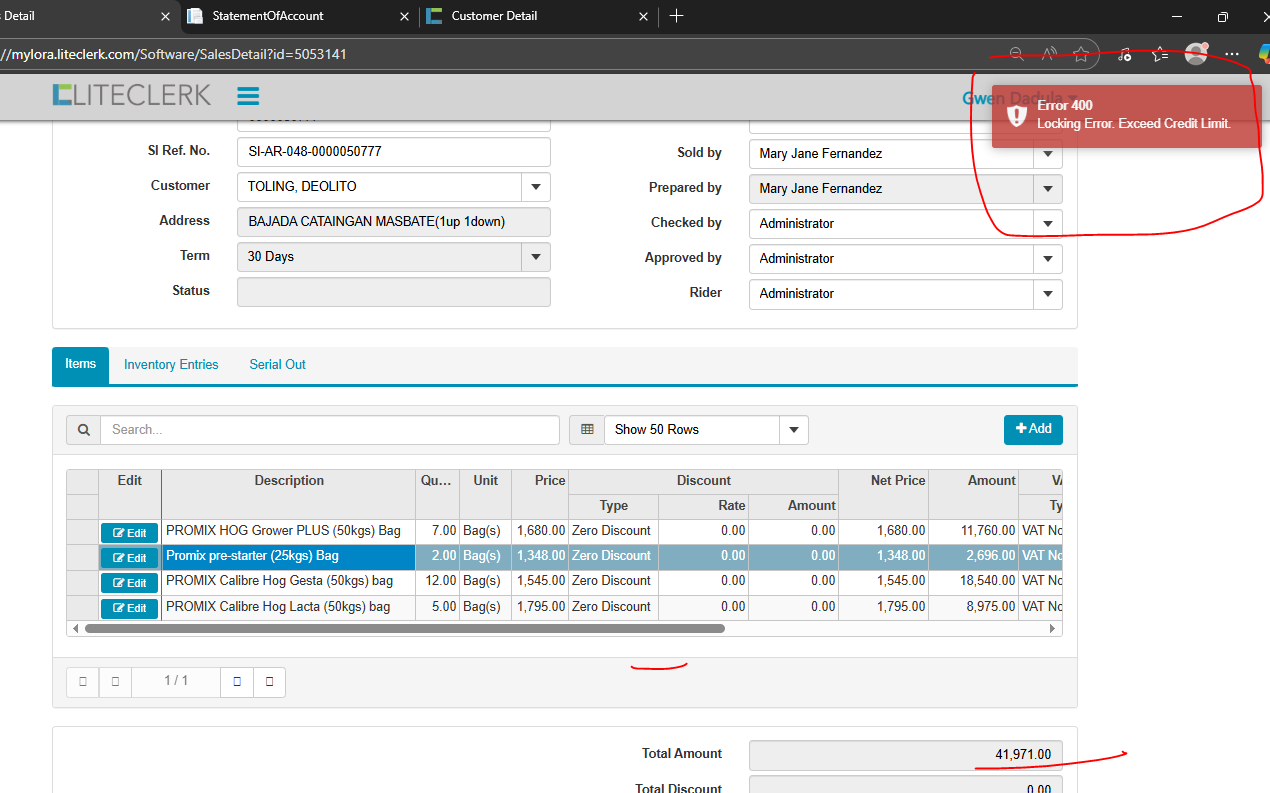This screenshot has width=1270, height=793.
Task: Open the browser profile avatar
Action: tap(1195, 54)
